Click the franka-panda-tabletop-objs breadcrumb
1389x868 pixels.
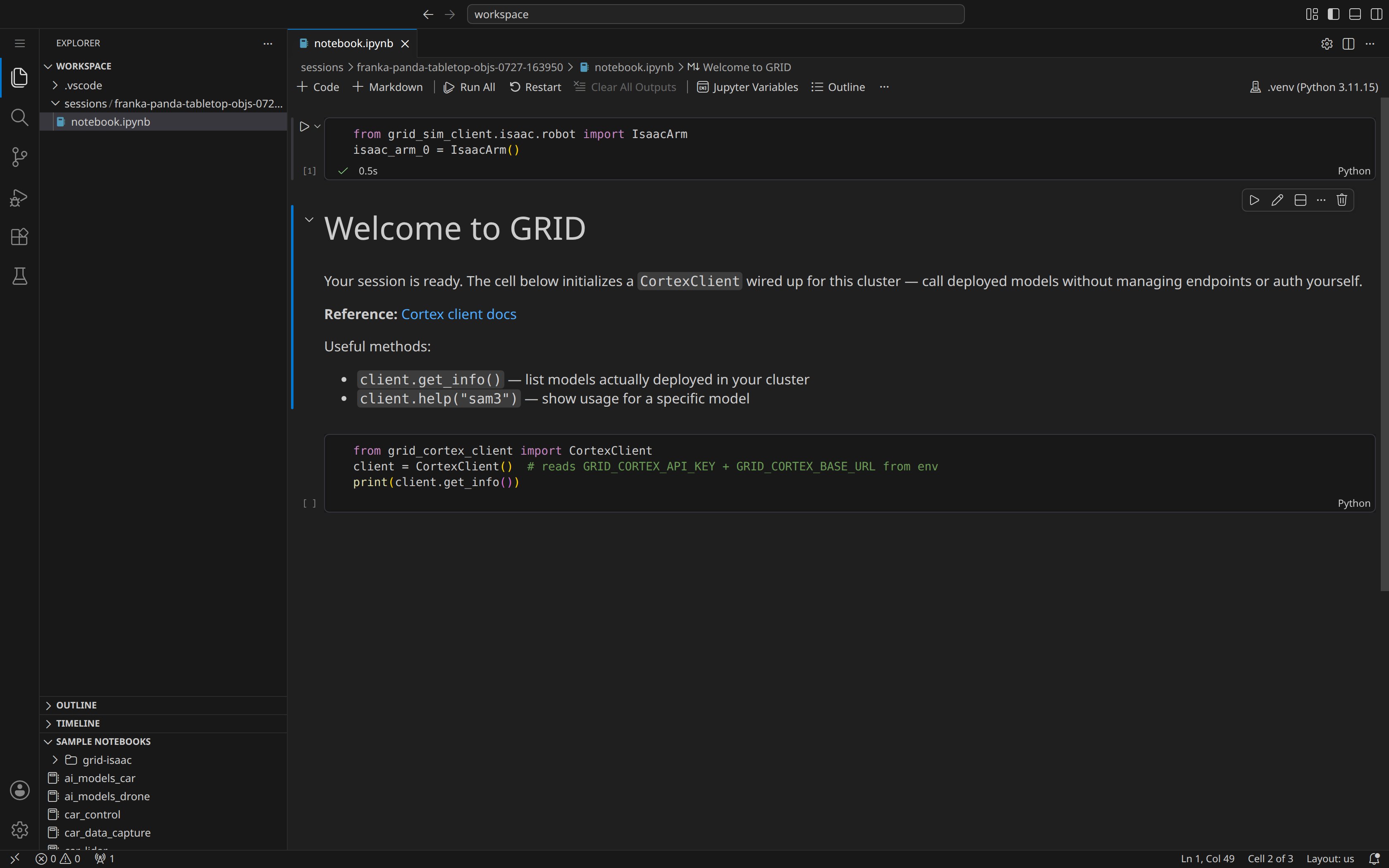click(460, 67)
